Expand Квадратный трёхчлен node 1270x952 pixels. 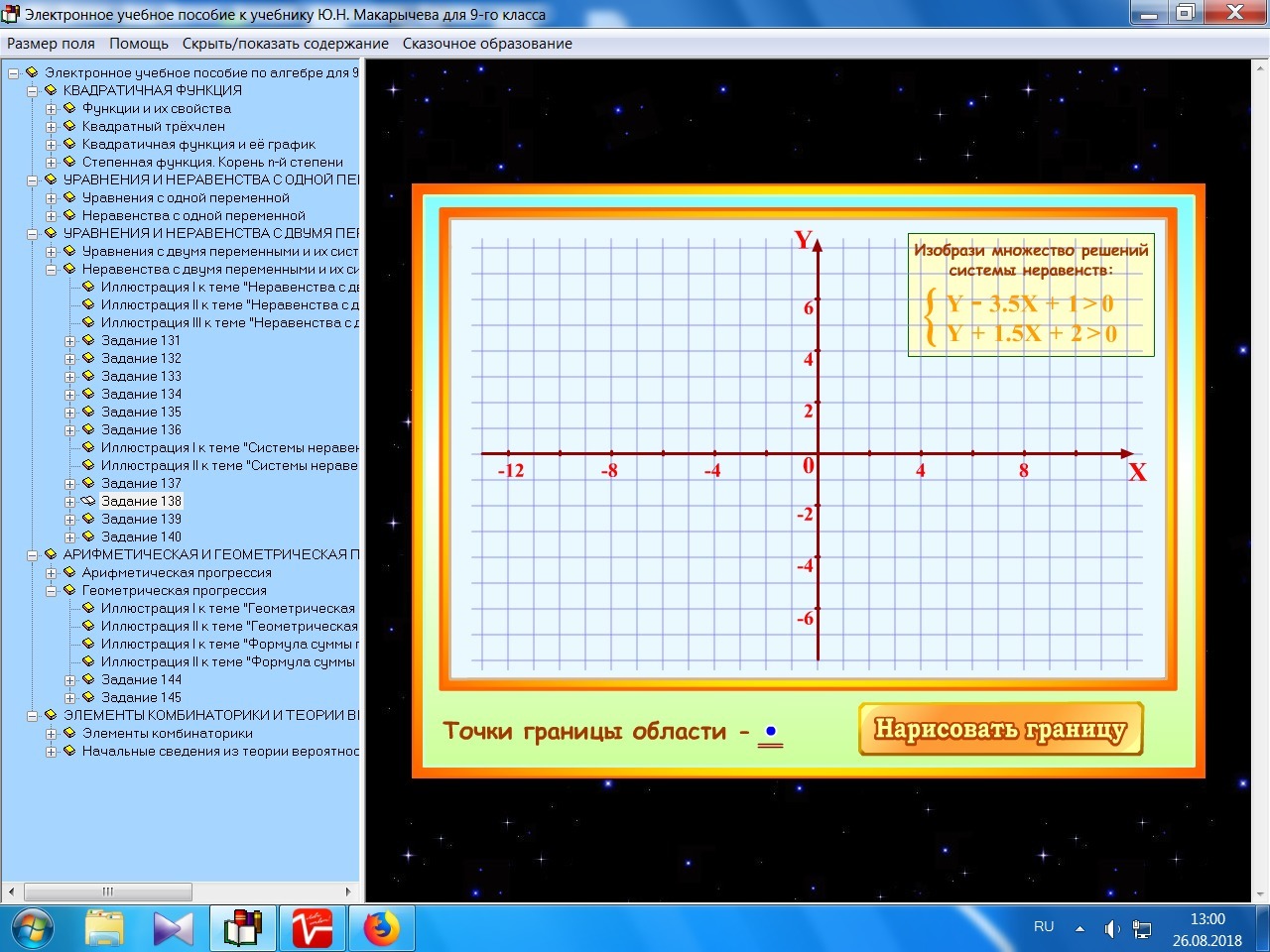tap(52, 127)
